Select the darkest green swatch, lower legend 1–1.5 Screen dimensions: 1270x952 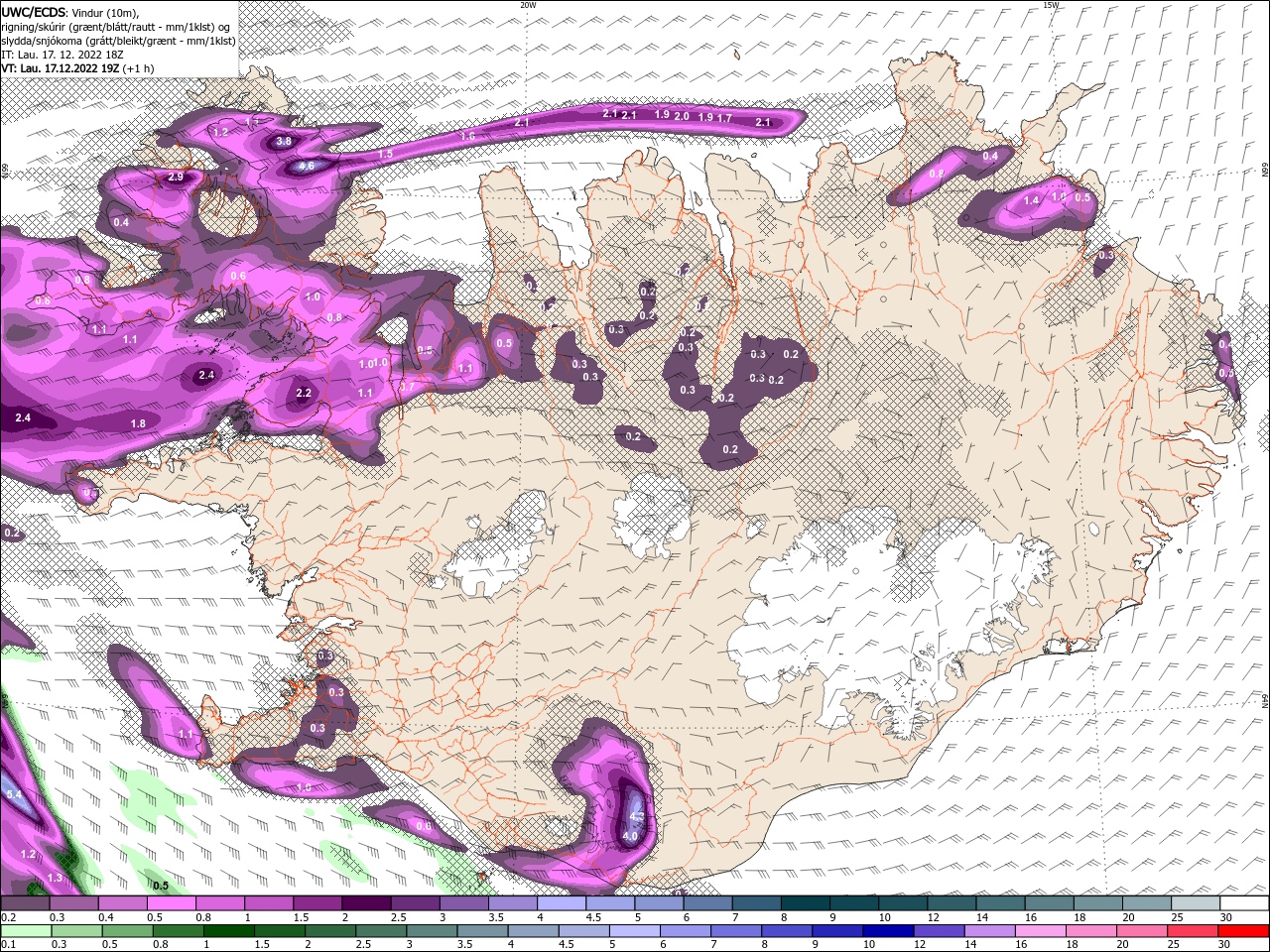click(230, 930)
